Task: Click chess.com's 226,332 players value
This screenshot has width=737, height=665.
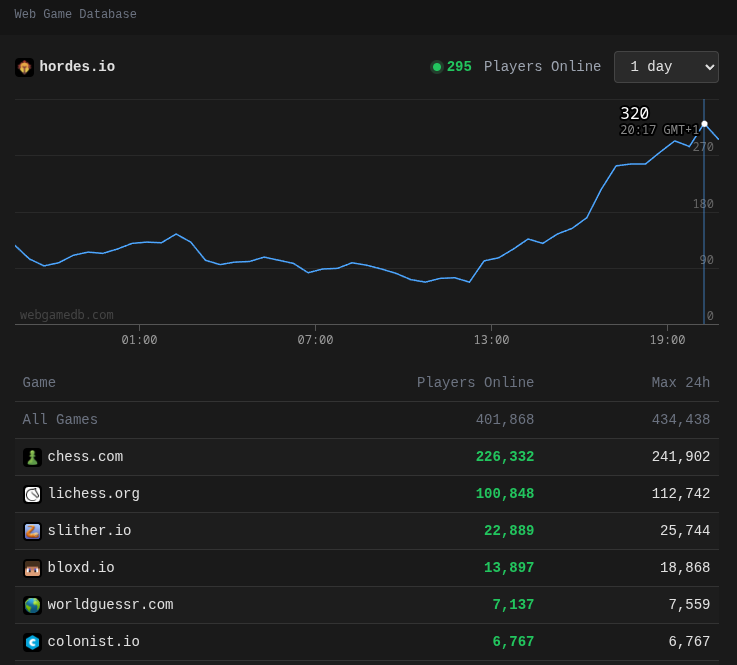Action: (x=505, y=457)
